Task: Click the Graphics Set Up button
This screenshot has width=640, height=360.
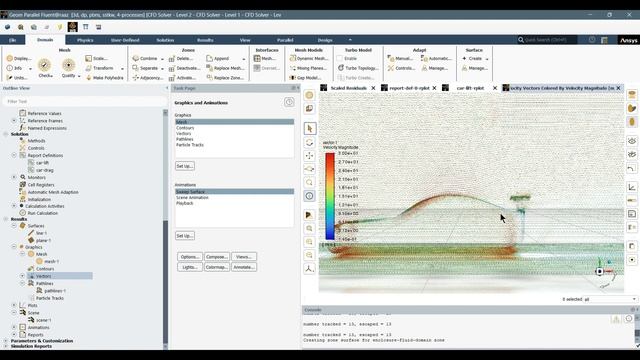Action: pos(185,166)
